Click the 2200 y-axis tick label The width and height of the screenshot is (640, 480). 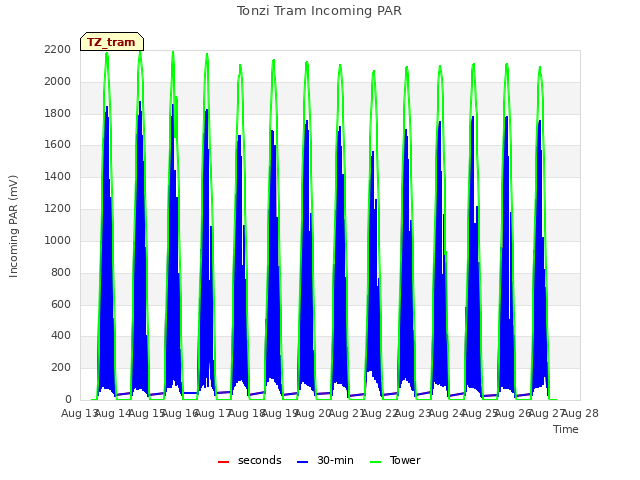(x=58, y=50)
